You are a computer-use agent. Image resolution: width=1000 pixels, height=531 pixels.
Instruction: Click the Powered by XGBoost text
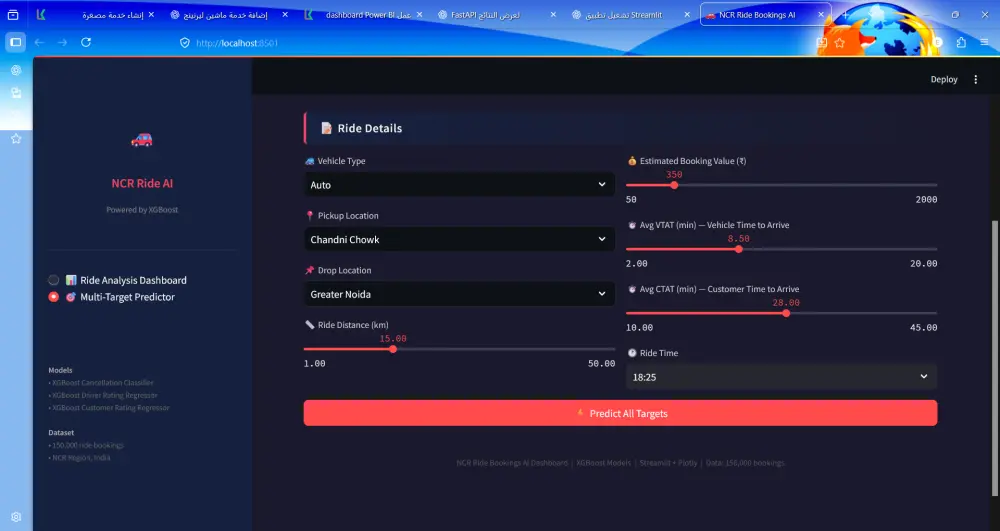pyautogui.click(x=142, y=210)
